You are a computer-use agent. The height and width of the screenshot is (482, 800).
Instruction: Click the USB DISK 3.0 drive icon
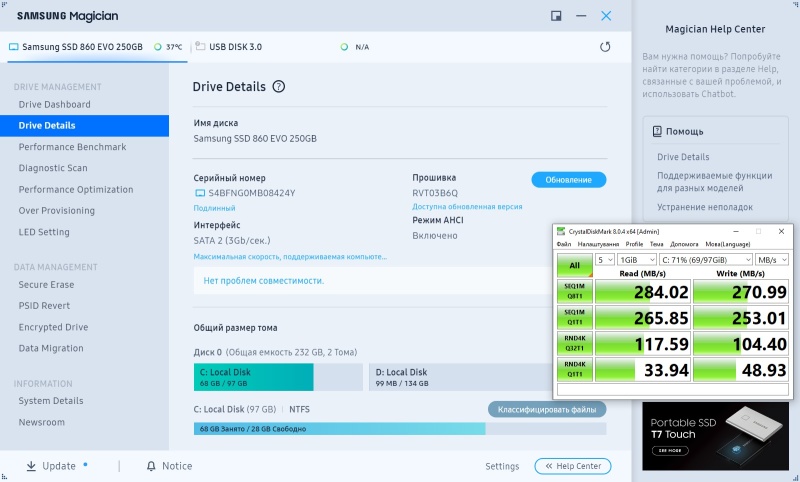point(200,46)
